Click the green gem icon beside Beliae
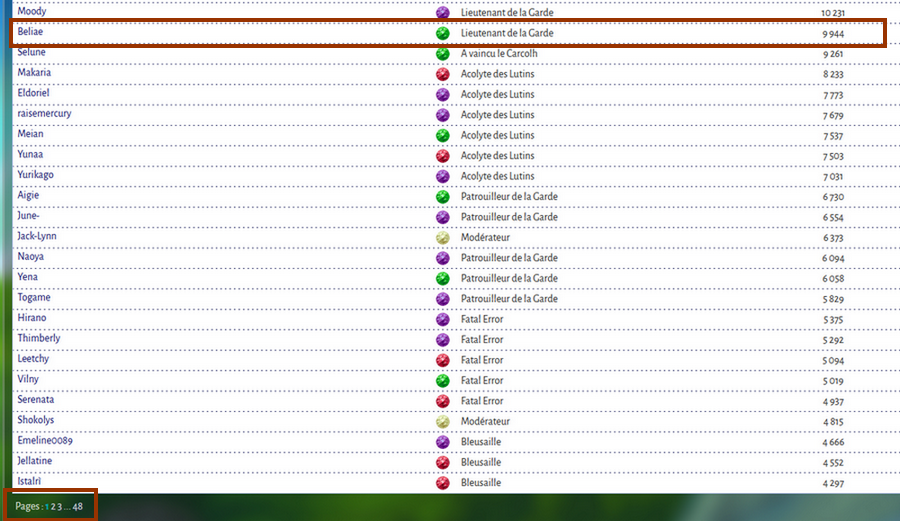The image size is (900, 521). tap(443, 33)
